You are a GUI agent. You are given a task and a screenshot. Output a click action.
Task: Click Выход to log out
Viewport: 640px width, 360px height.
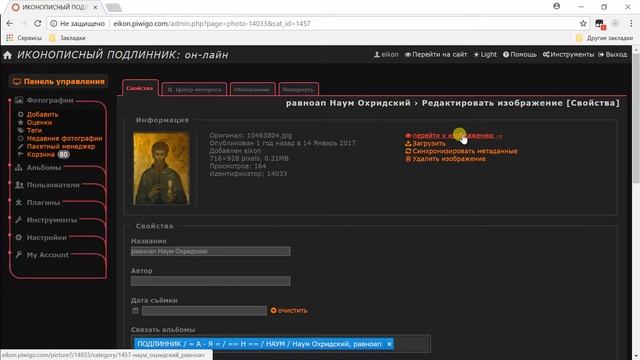coord(612,54)
